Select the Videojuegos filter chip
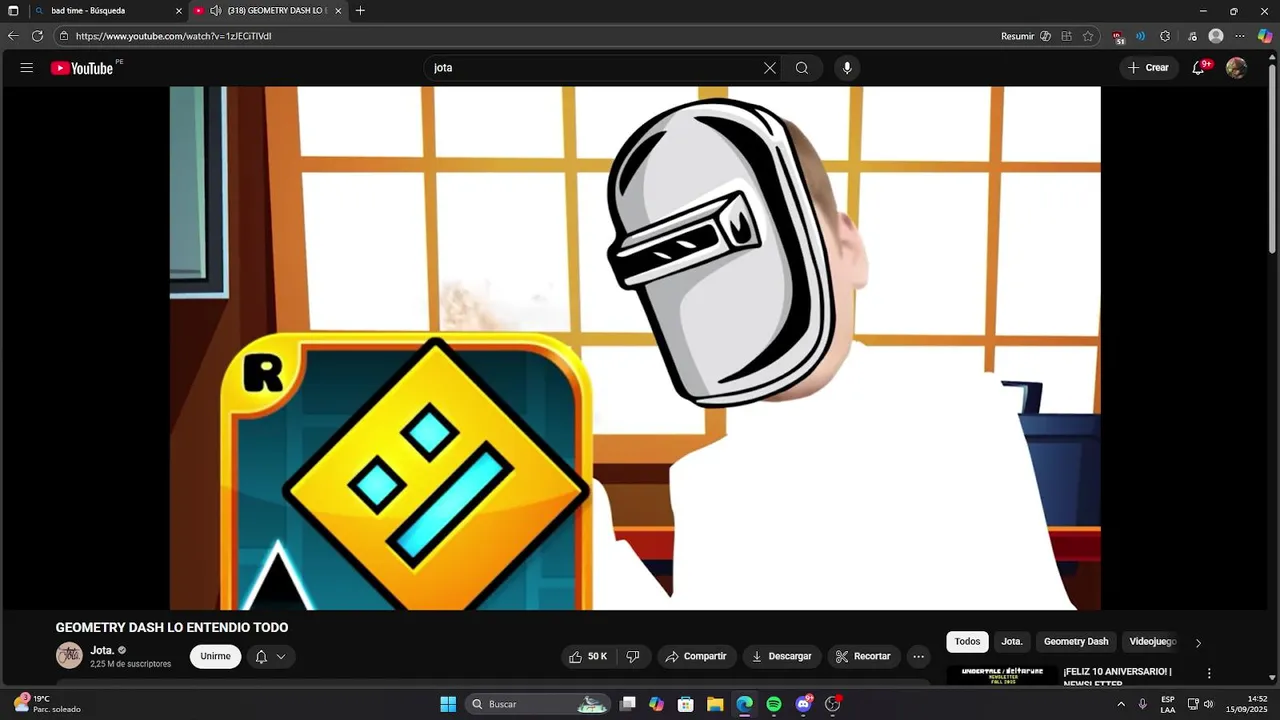 pyautogui.click(x=1153, y=642)
